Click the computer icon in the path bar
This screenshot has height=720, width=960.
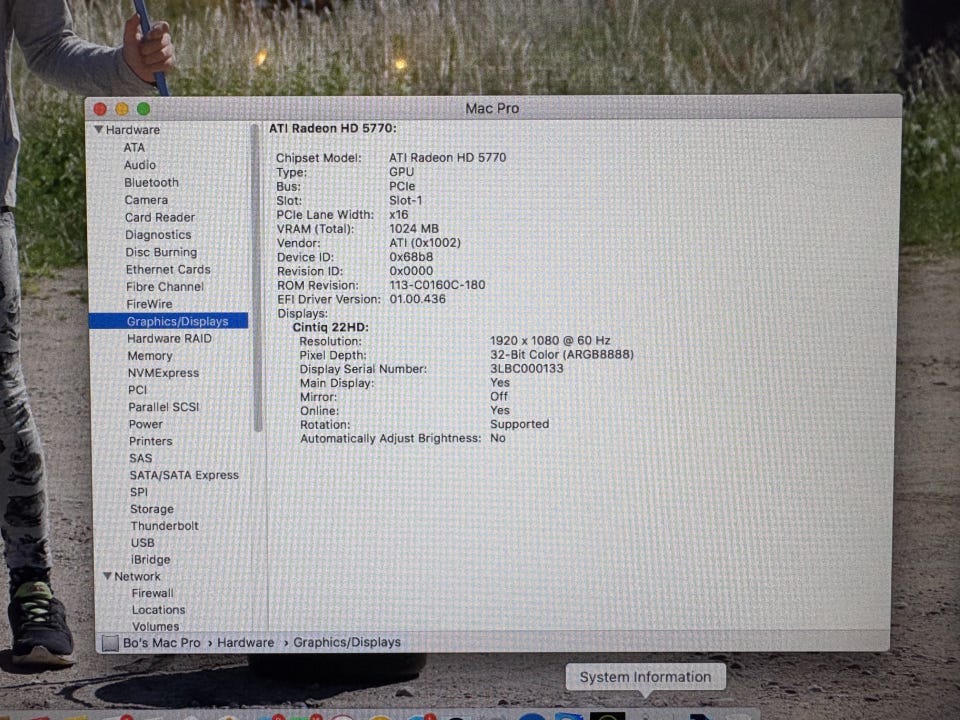pyautogui.click(x=110, y=643)
